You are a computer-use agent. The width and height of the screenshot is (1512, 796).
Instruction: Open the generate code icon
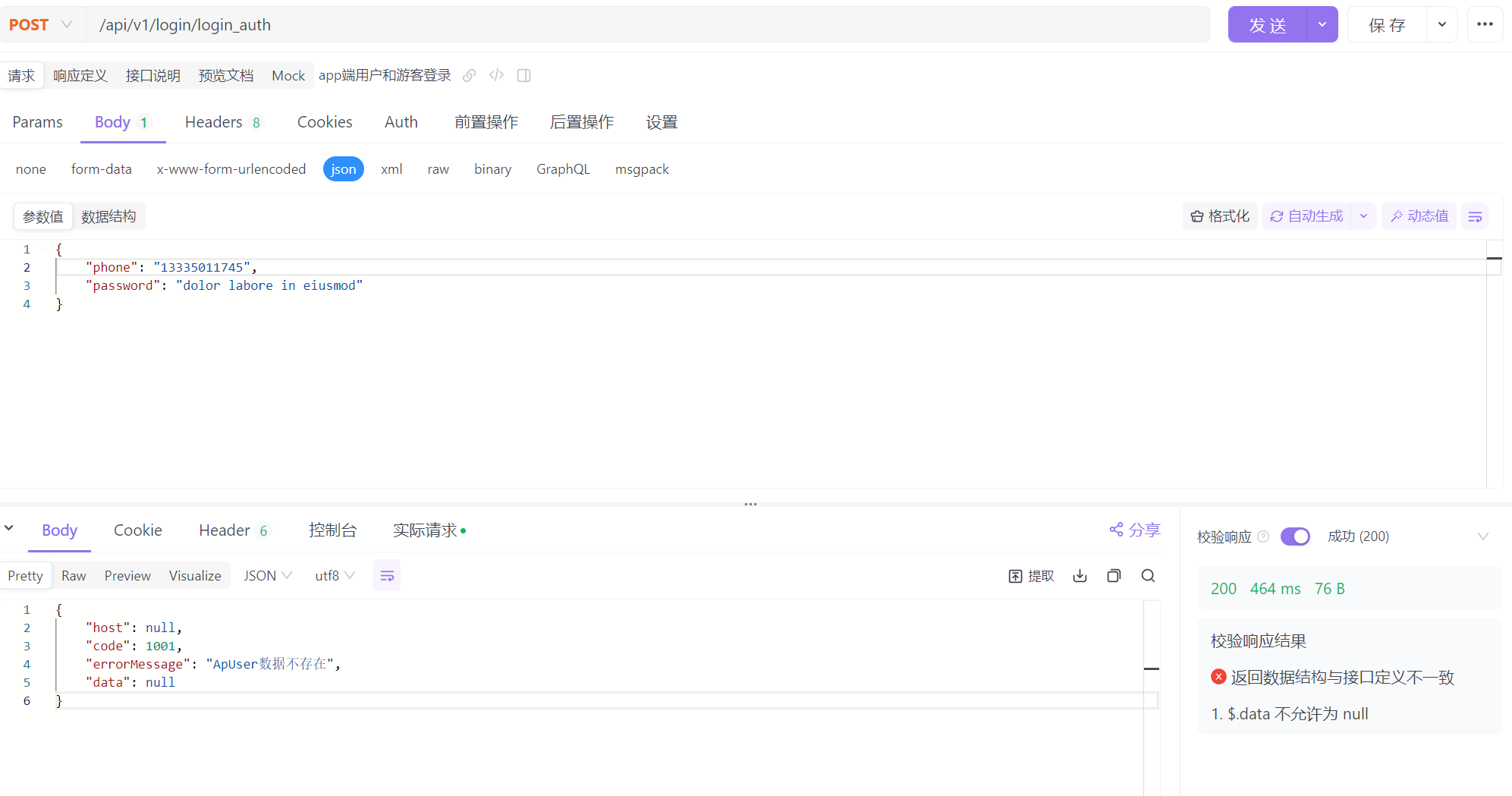coord(497,75)
